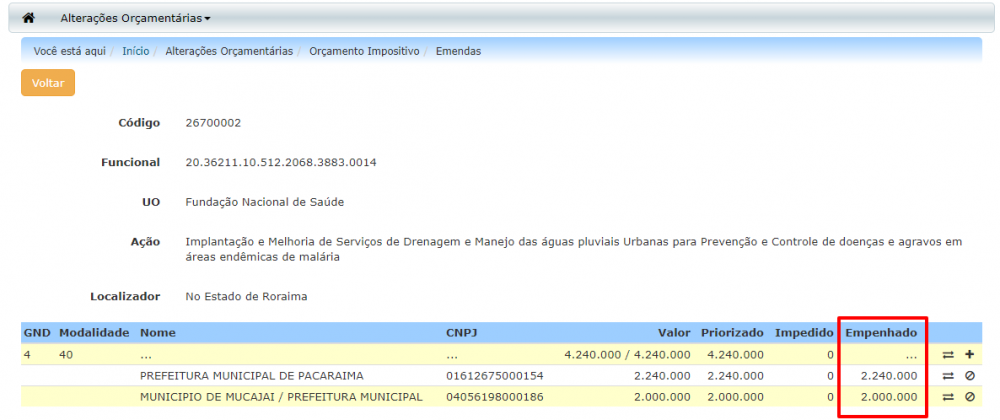Click the block icon for Prefeitura de Pacaraima

(x=969, y=376)
